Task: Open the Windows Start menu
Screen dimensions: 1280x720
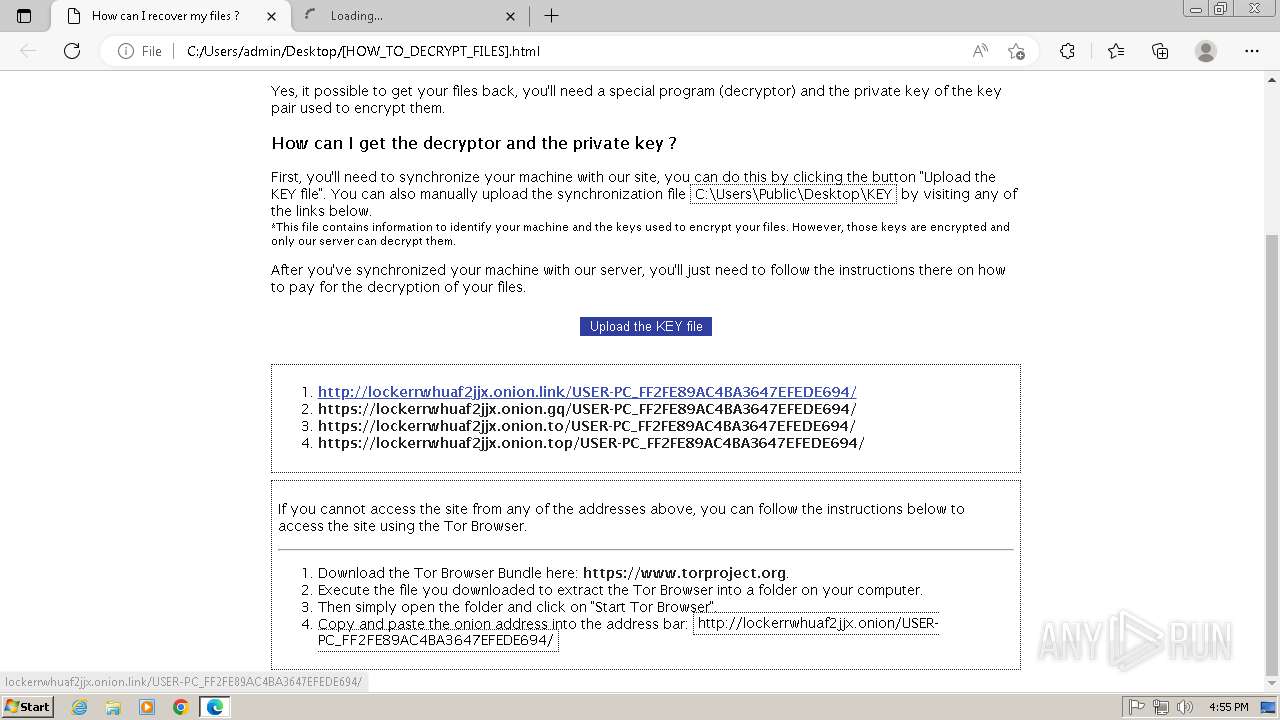Action: (x=27, y=706)
